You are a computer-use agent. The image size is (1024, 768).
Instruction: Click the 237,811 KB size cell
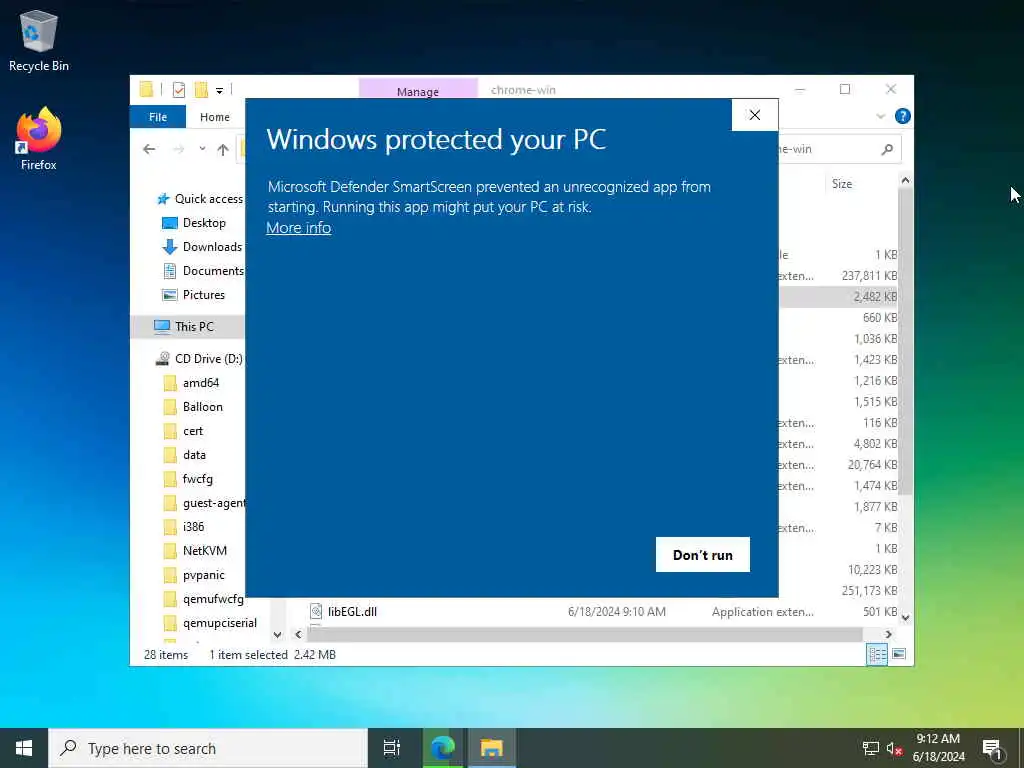point(869,276)
